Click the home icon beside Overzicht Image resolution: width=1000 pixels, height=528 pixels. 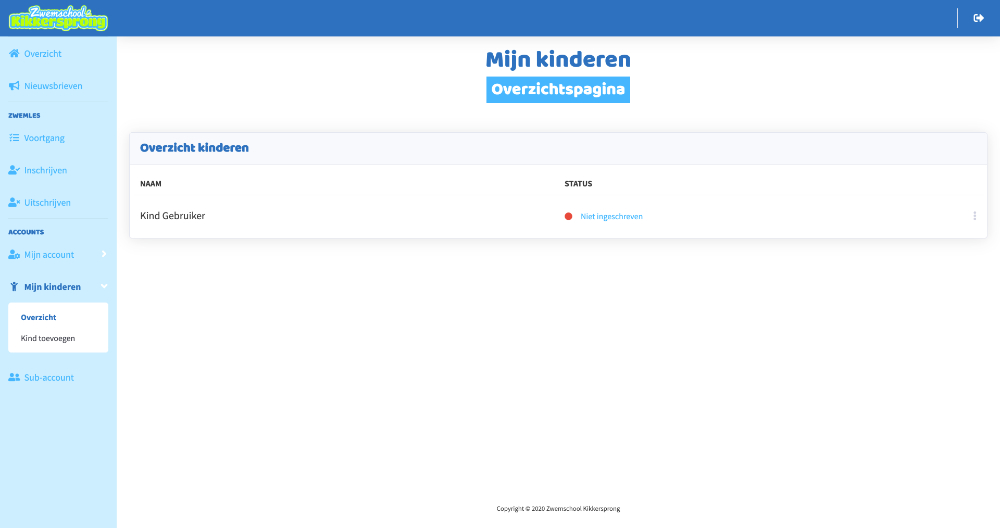[x=14, y=53]
